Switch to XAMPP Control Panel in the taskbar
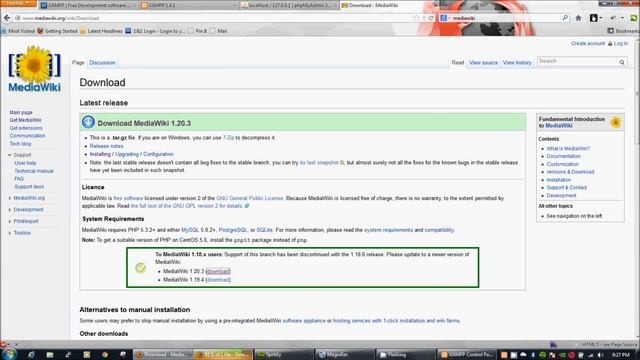Screen dimensions: 640x360 (467, 355)
